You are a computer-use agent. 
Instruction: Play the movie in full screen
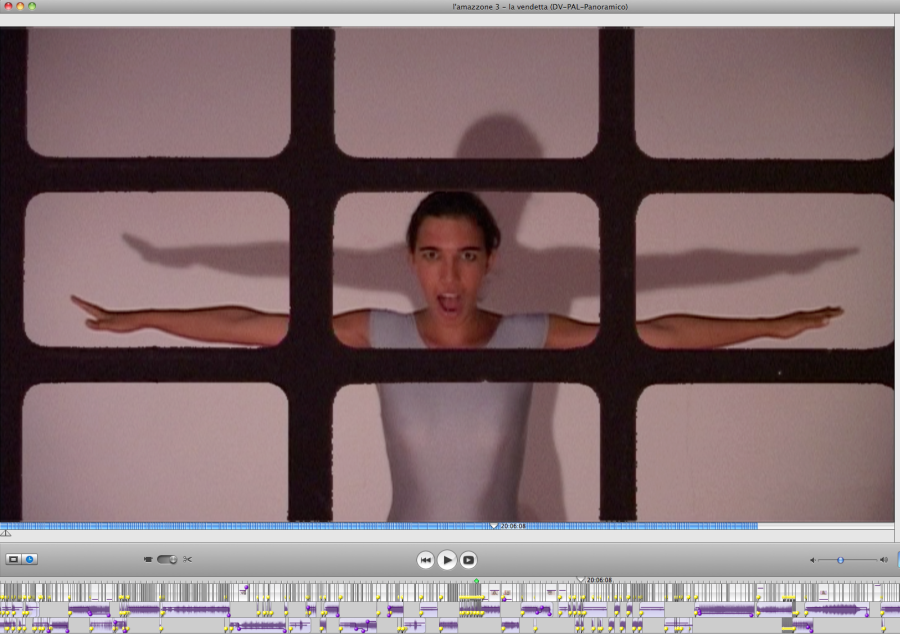coord(468,560)
